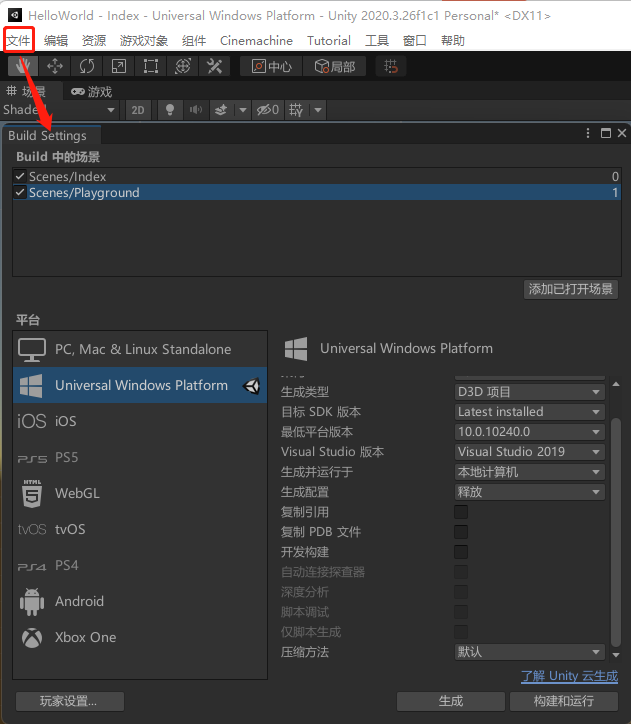
Task: Open 生成并运行于 dropdown
Action: click(x=529, y=472)
